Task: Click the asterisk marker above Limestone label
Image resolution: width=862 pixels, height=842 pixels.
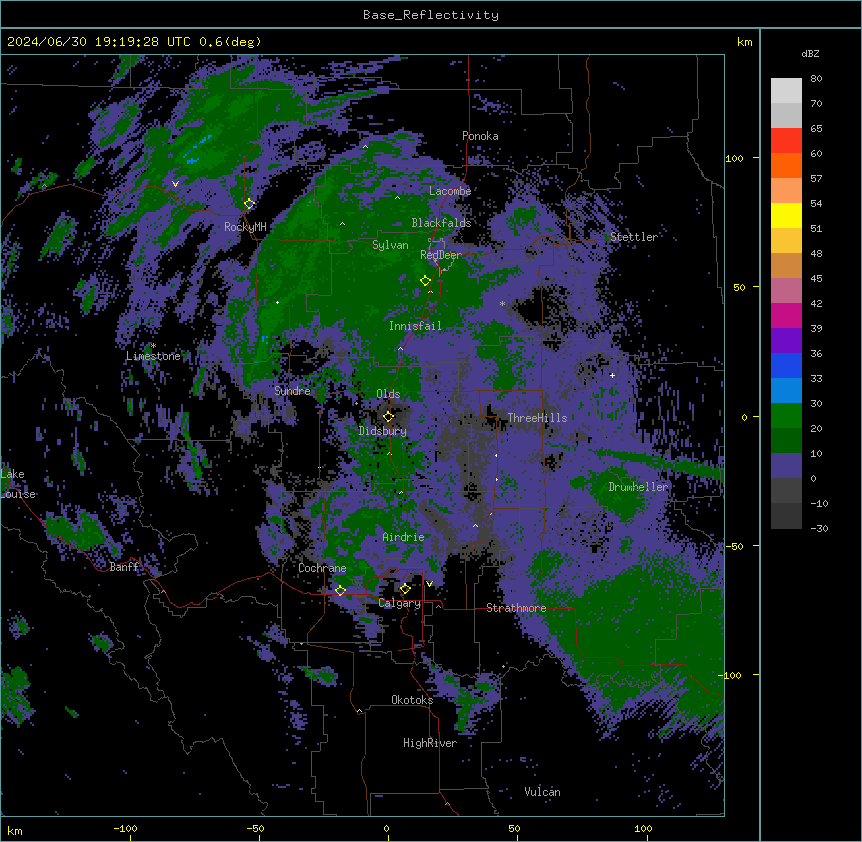Action: pos(153,346)
